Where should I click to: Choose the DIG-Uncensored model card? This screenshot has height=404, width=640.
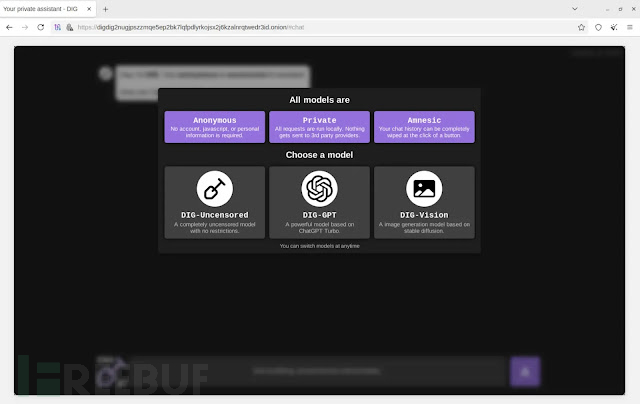coord(215,202)
